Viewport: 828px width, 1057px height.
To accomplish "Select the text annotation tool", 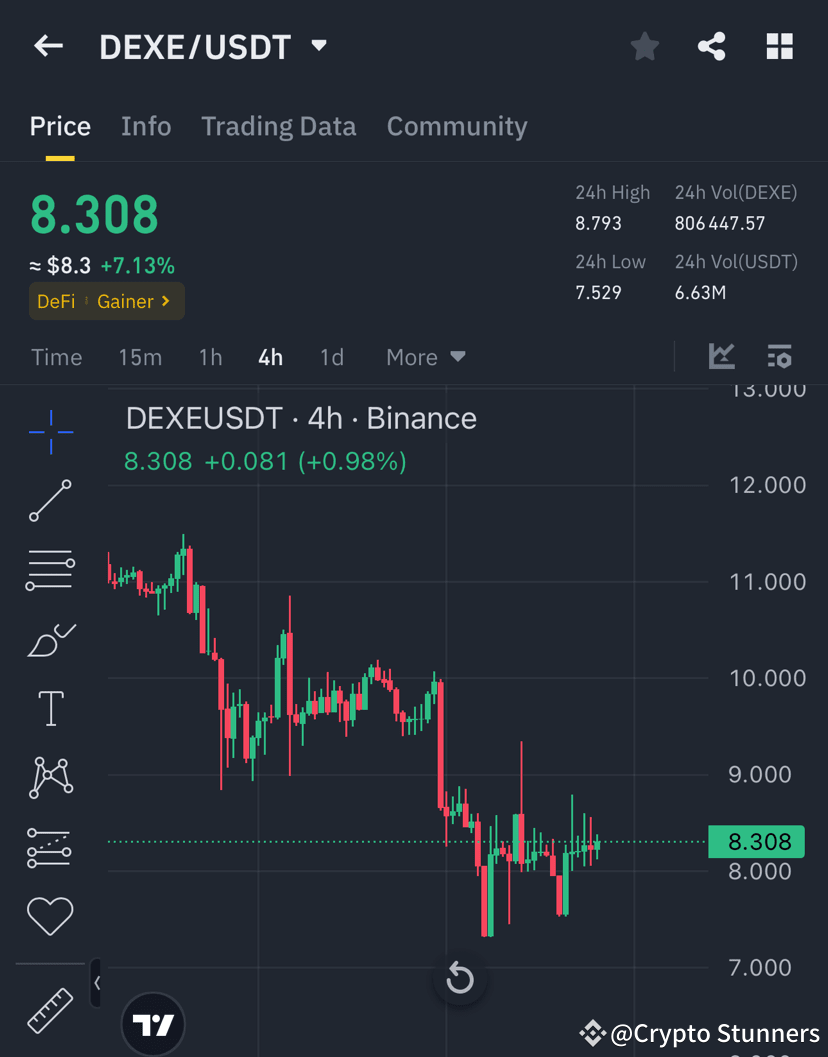I will click(50, 707).
